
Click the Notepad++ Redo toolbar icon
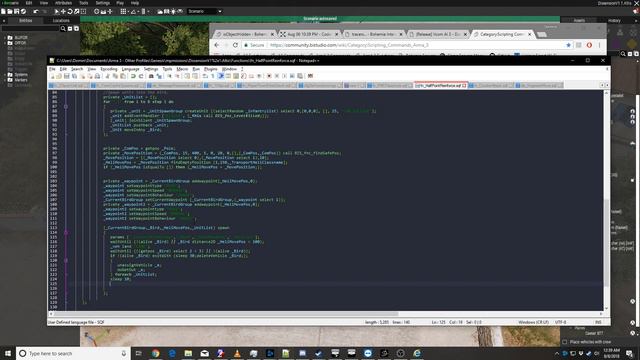[x=140, y=76]
